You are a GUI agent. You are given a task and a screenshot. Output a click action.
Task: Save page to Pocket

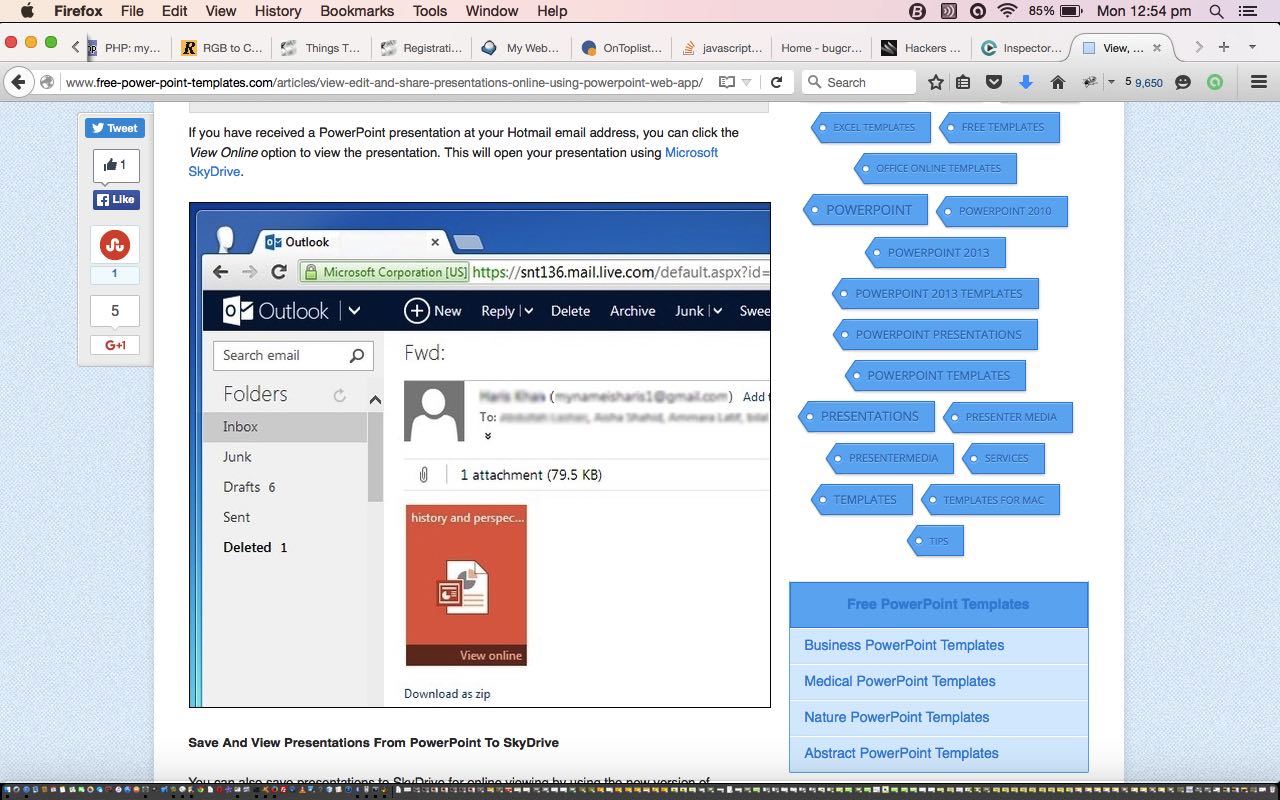point(994,82)
